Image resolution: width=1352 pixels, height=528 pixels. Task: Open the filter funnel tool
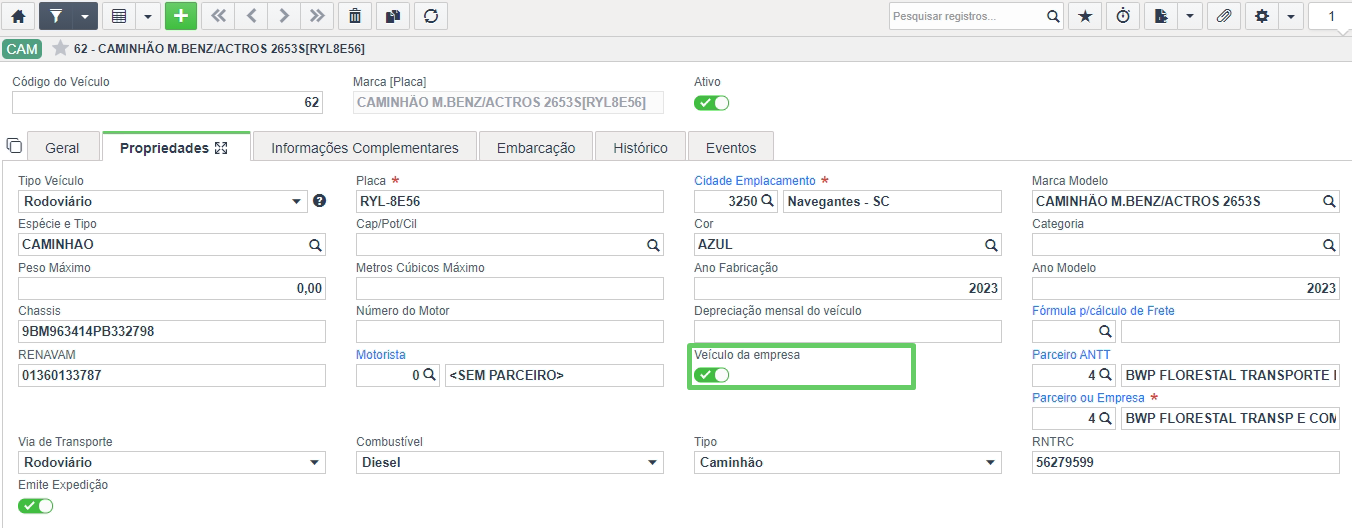pos(54,16)
